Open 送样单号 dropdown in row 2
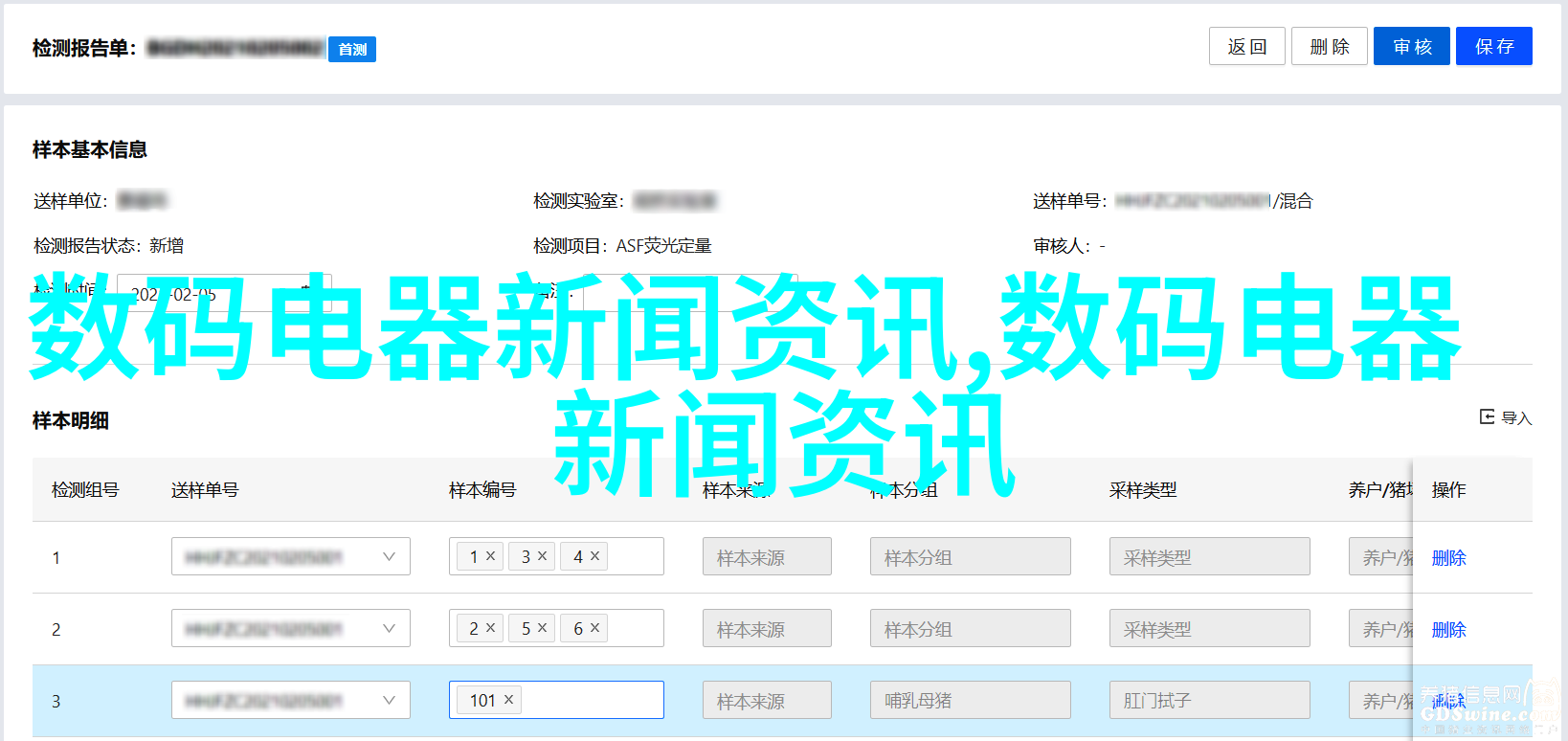This screenshot has height=741, width=1568. click(x=291, y=628)
